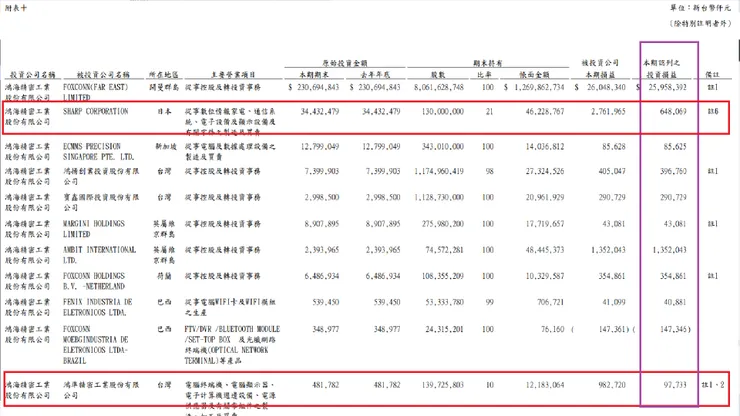Screen dimensions: 740x416
Task: Select book value 706,721
Action: 550,302
